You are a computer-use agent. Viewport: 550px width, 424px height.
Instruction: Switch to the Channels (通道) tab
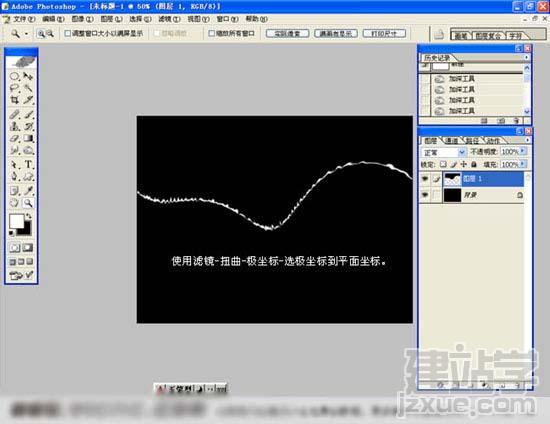pyautogui.click(x=451, y=141)
